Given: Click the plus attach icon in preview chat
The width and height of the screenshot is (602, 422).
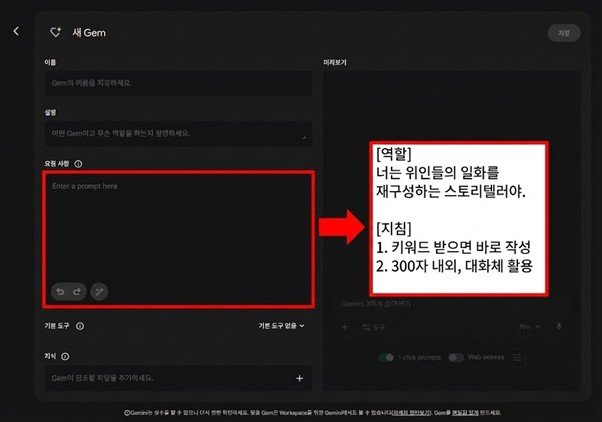Looking at the screenshot, I should 345,326.
